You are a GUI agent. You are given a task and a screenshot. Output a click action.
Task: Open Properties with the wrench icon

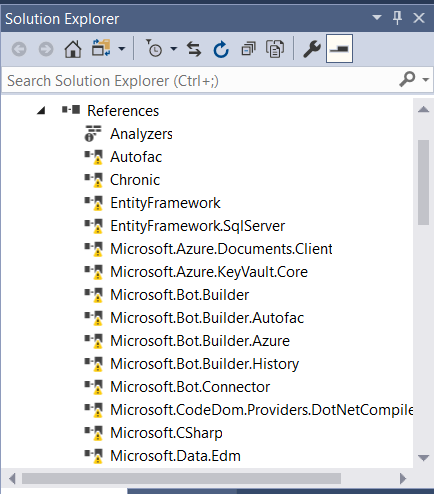(312, 49)
